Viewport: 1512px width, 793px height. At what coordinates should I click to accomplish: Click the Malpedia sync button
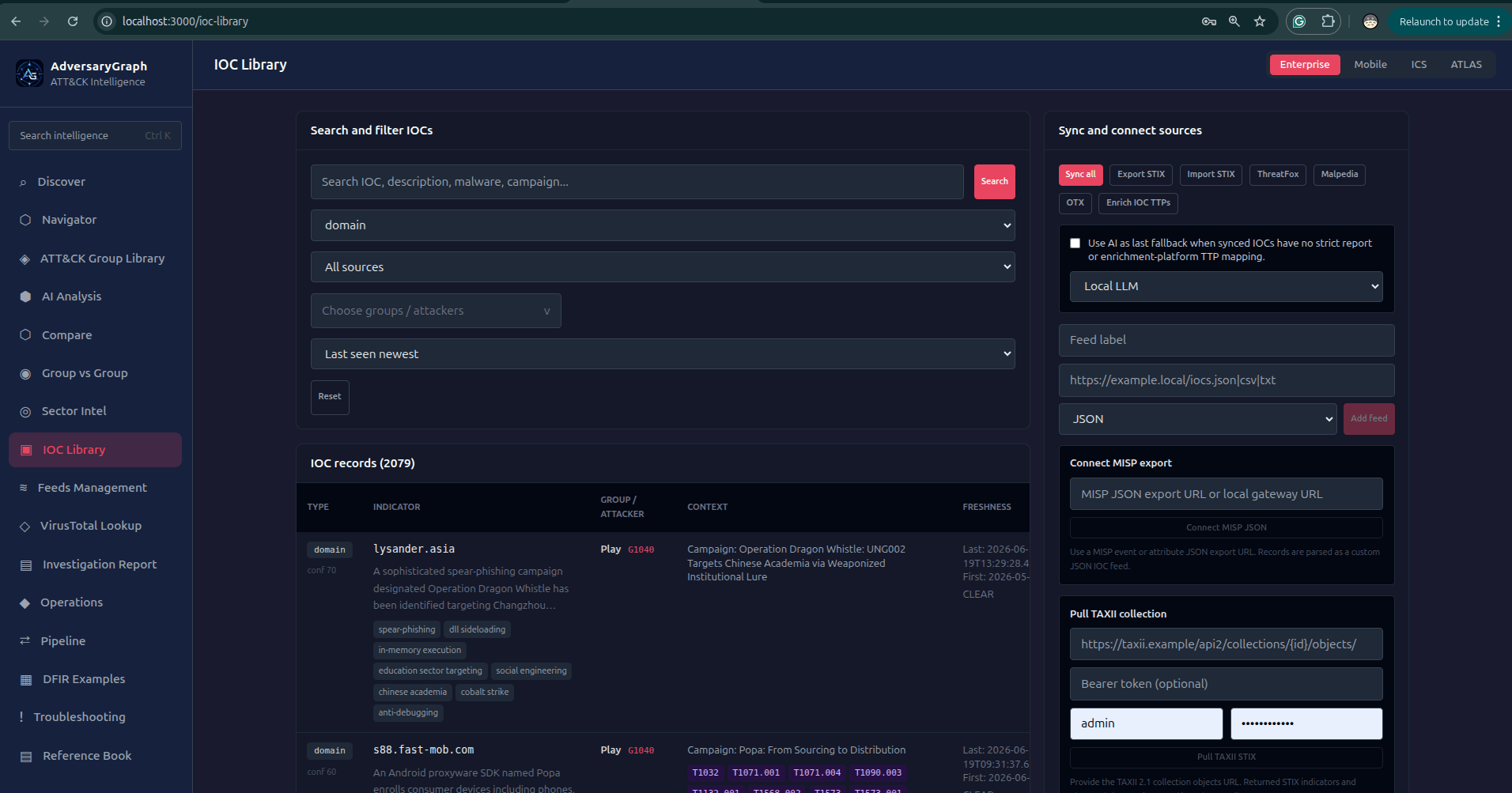point(1340,175)
